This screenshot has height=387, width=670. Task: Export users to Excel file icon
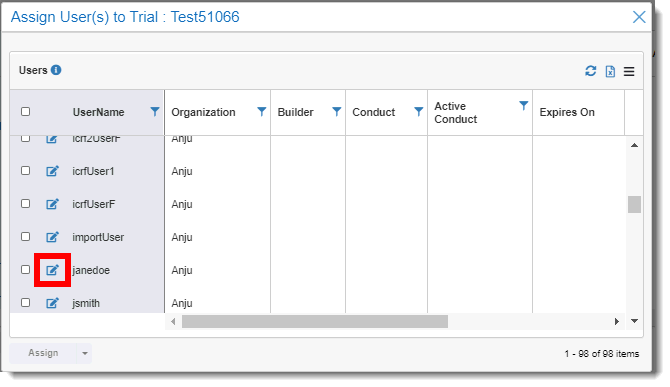click(x=610, y=71)
